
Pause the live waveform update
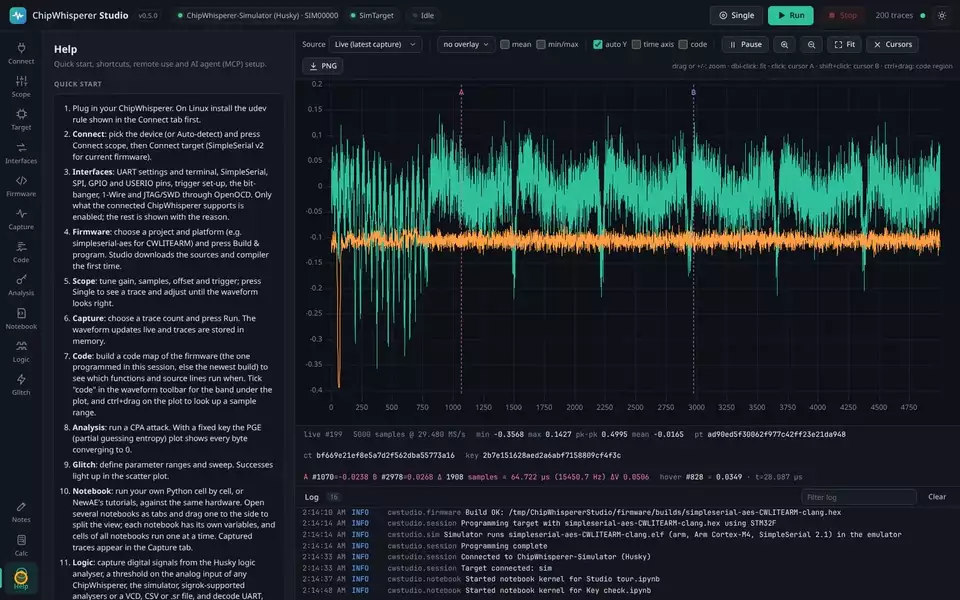point(745,44)
